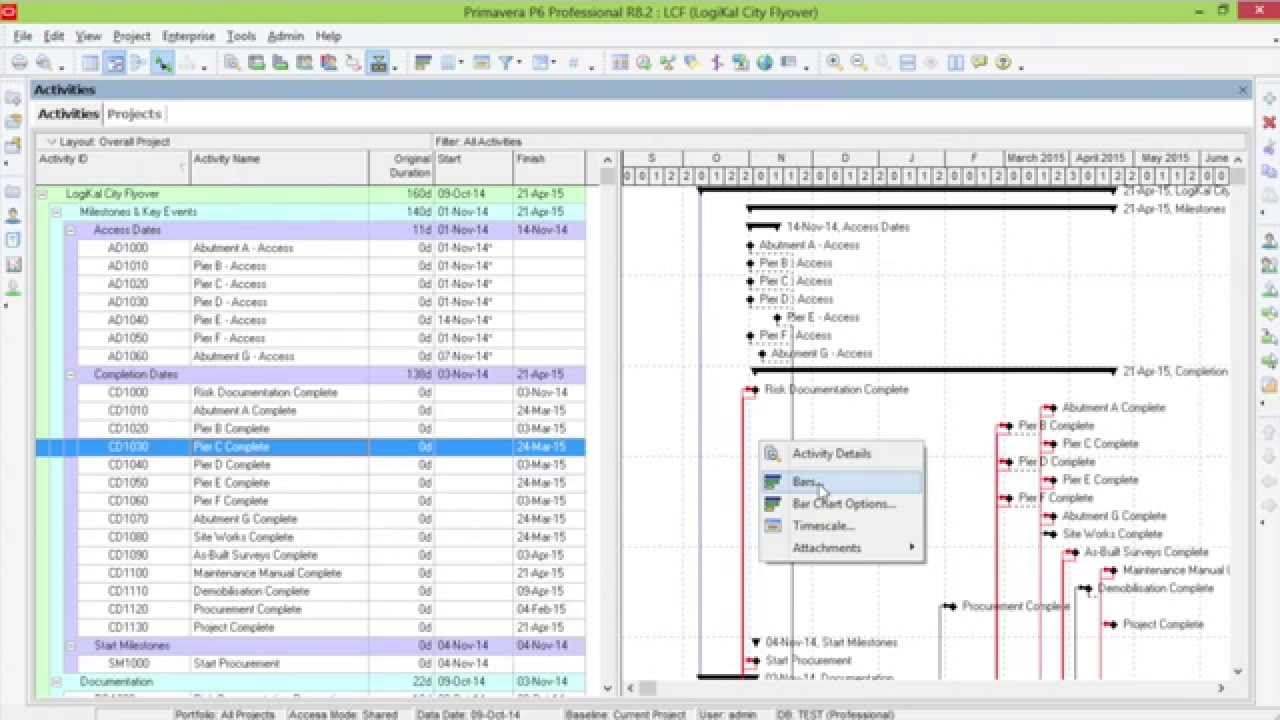Select the SM1000 Start Procurement row

pos(311,664)
